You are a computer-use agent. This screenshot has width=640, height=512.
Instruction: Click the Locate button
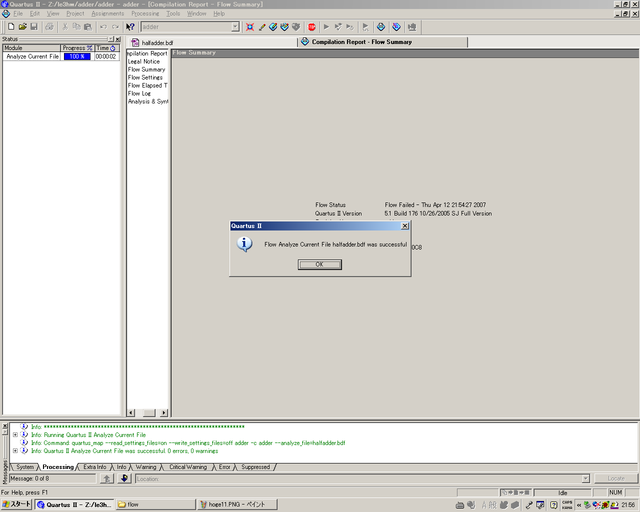[x=616, y=478]
